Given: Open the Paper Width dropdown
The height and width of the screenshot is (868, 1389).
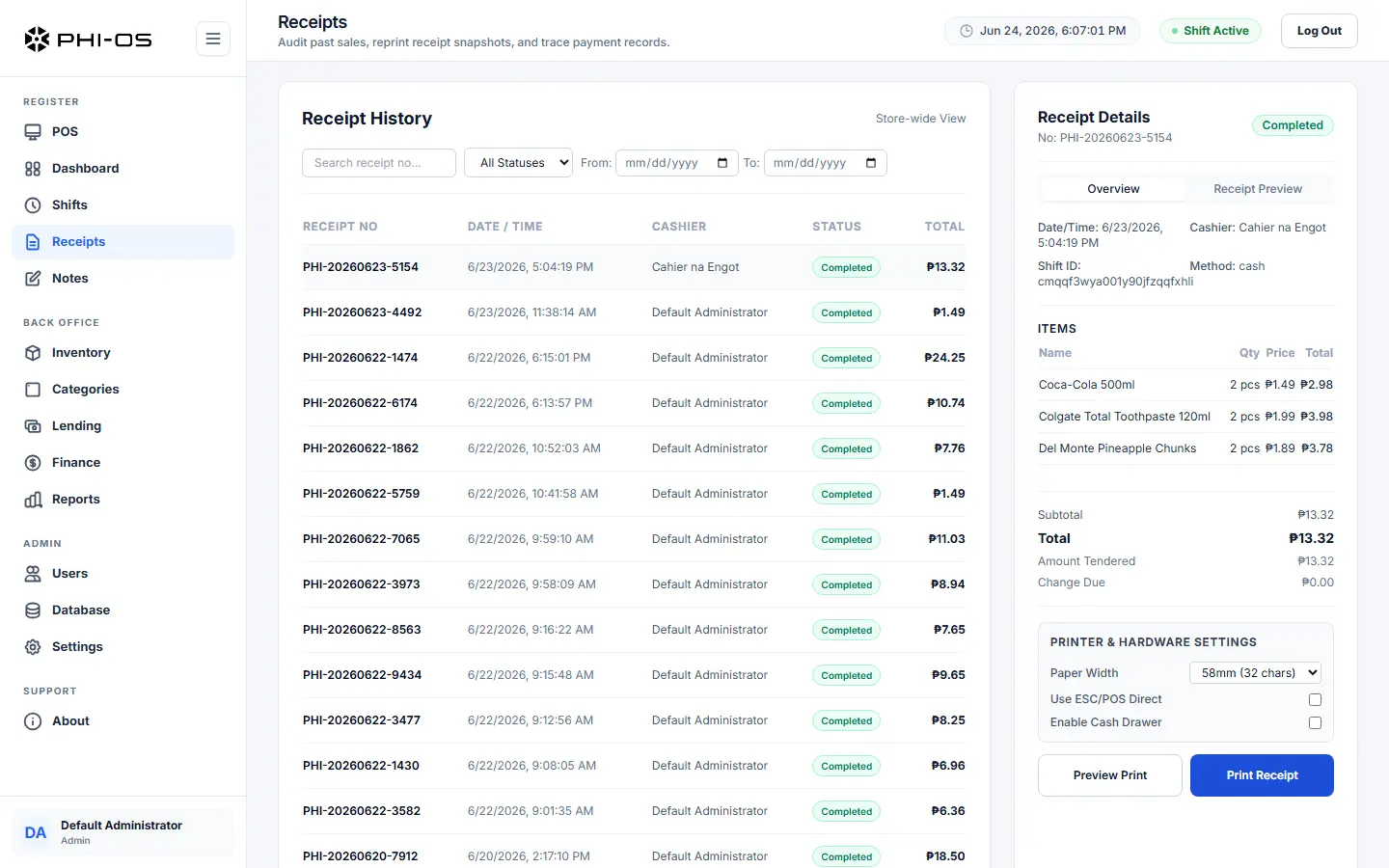Looking at the screenshot, I should (1255, 673).
